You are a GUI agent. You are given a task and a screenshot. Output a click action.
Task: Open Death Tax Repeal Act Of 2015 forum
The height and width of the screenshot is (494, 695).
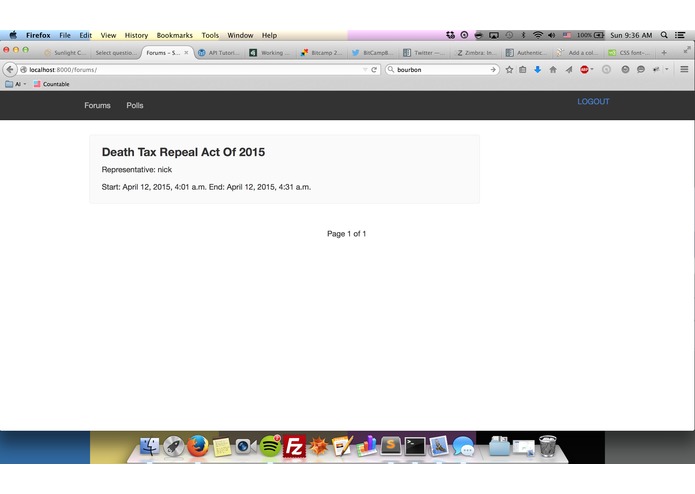183,152
